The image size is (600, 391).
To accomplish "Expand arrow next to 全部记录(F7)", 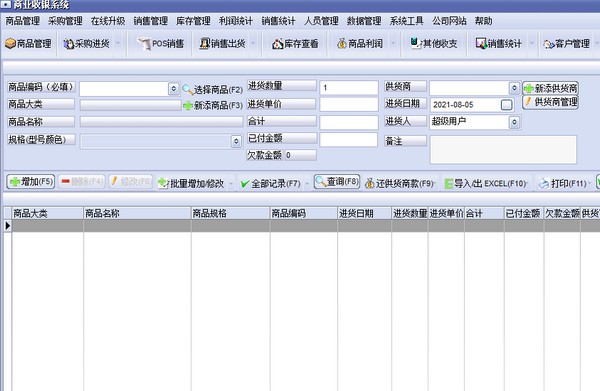I will 307,184.
